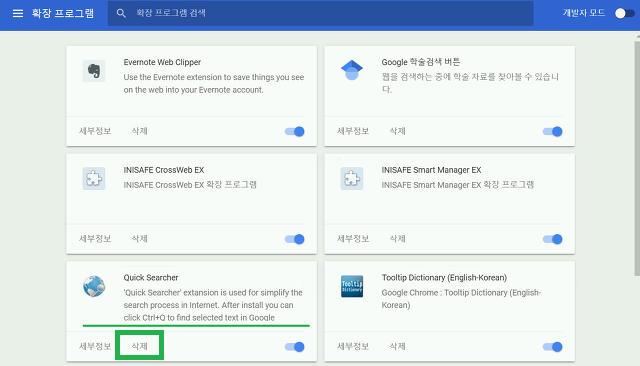The image size is (640, 366).
Task: Click the Tooltip Dictionary extension icon
Action: [x=352, y=286]
